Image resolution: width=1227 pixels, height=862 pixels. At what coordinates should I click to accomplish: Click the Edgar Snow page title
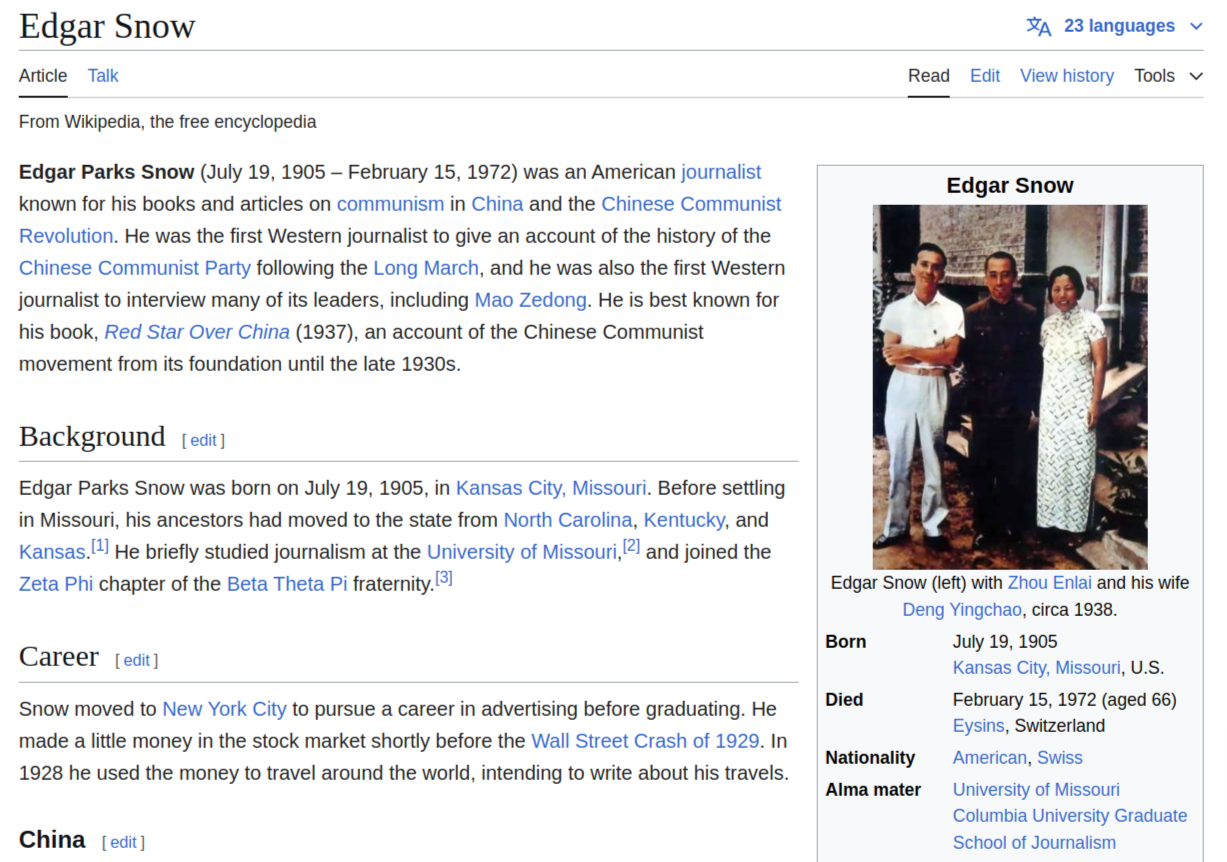coord(107,27)
